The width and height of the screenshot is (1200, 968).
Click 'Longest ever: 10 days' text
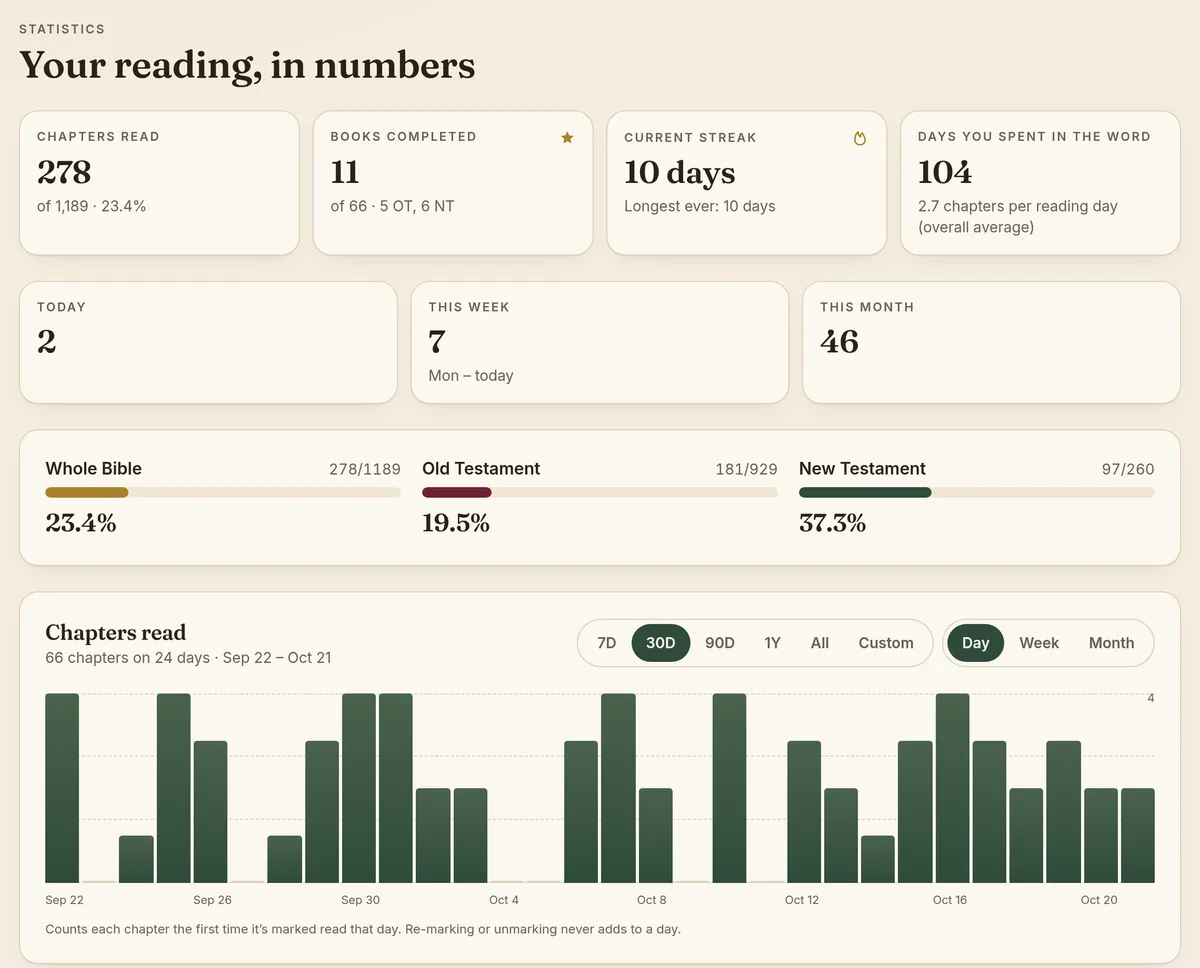point(700,206)
